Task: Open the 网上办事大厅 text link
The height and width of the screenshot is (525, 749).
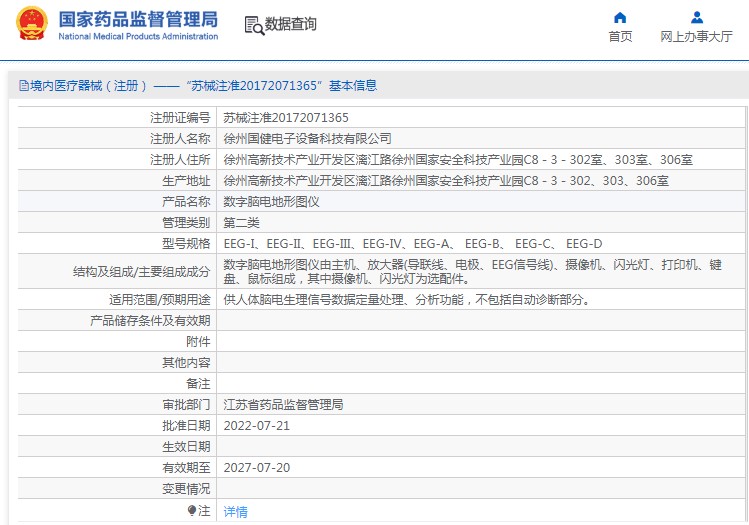Action: click(696, 37)
